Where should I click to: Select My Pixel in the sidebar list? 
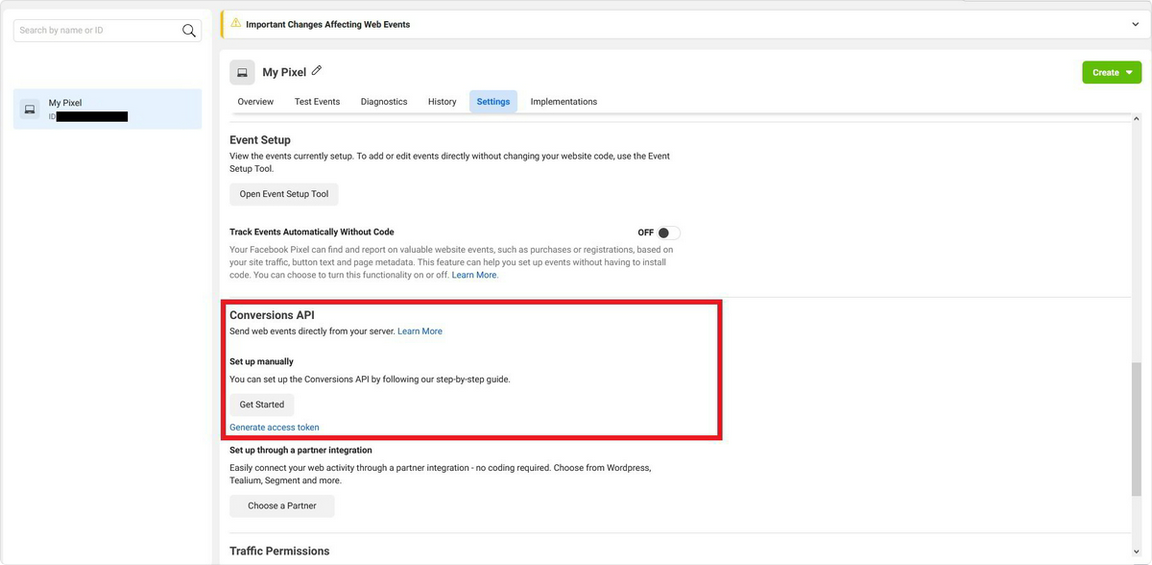(107, 109)
